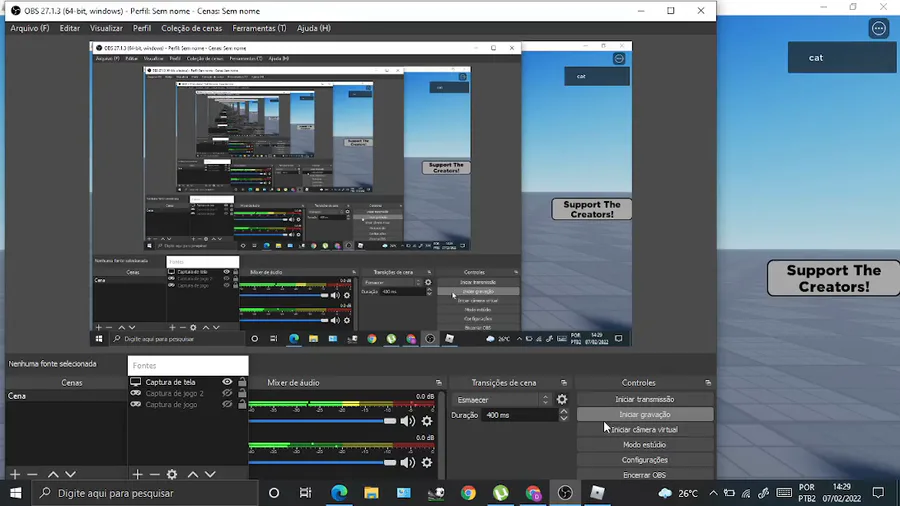900x506 pixels.
Task: Open Cortana circle icon on taskbar
Action: [x=274, y=493]
